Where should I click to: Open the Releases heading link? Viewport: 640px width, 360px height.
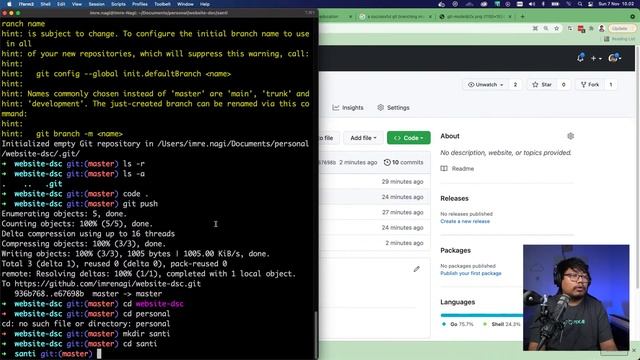[454, 198]
